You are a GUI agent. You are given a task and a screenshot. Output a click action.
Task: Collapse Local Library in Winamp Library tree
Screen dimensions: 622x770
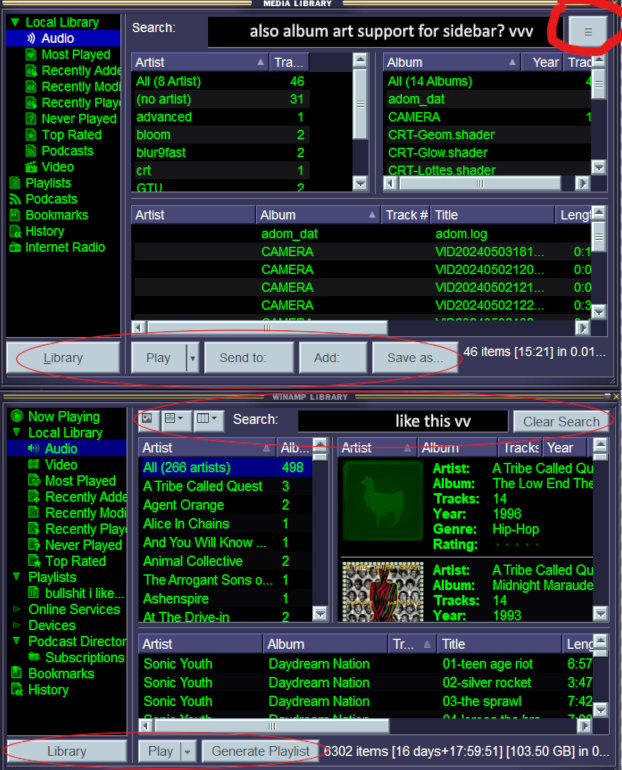tap(17, 433)
